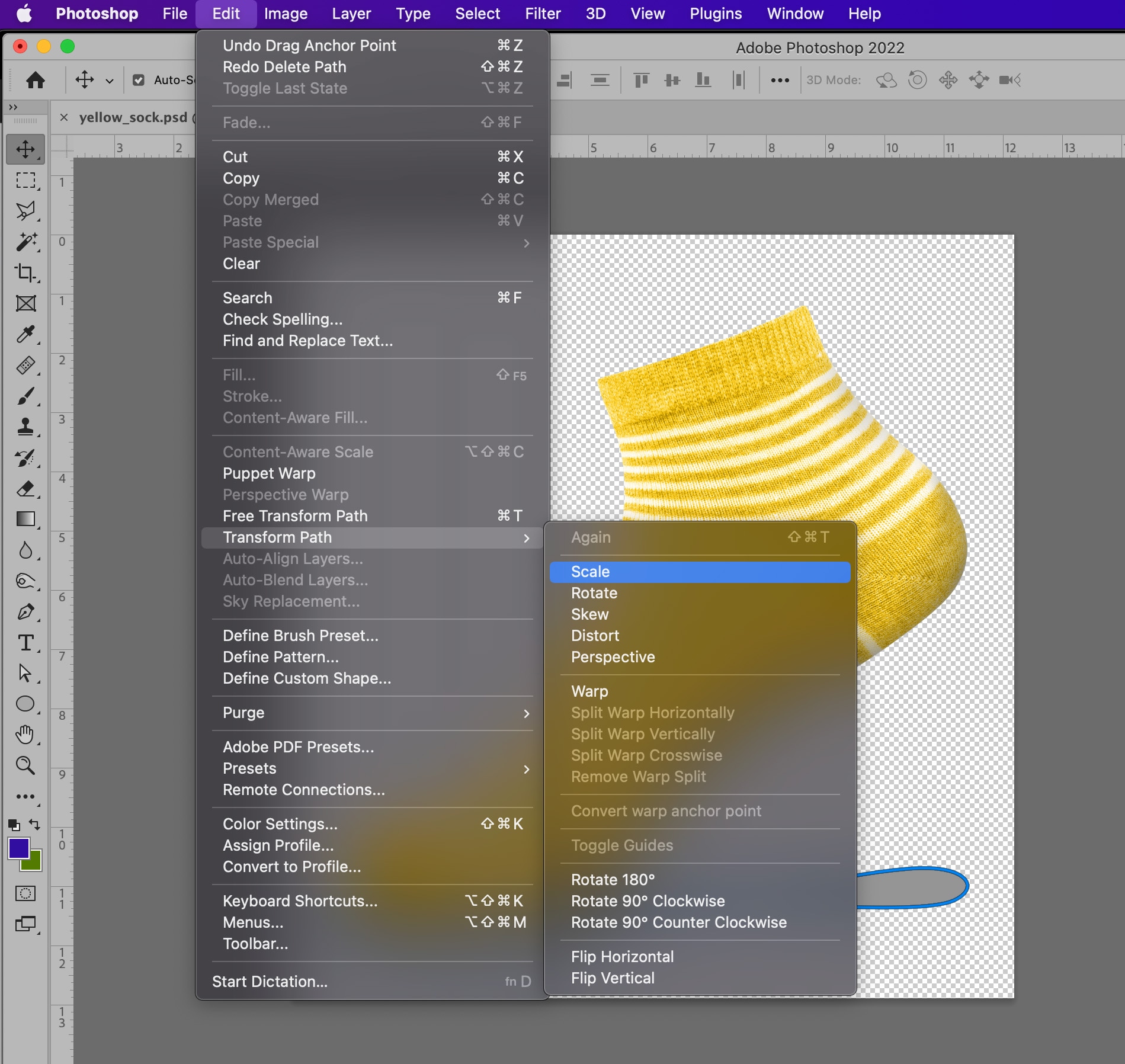Click the Home button in options bar
The image size is (1125, 1064).
36,80
